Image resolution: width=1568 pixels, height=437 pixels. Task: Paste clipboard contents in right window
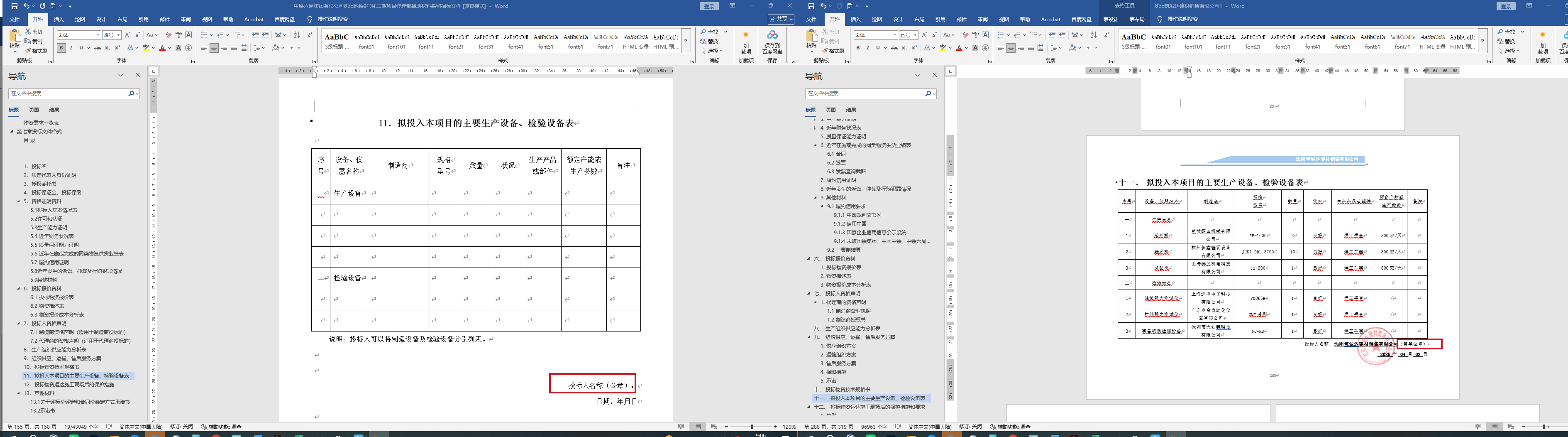(x=811, y=40)
